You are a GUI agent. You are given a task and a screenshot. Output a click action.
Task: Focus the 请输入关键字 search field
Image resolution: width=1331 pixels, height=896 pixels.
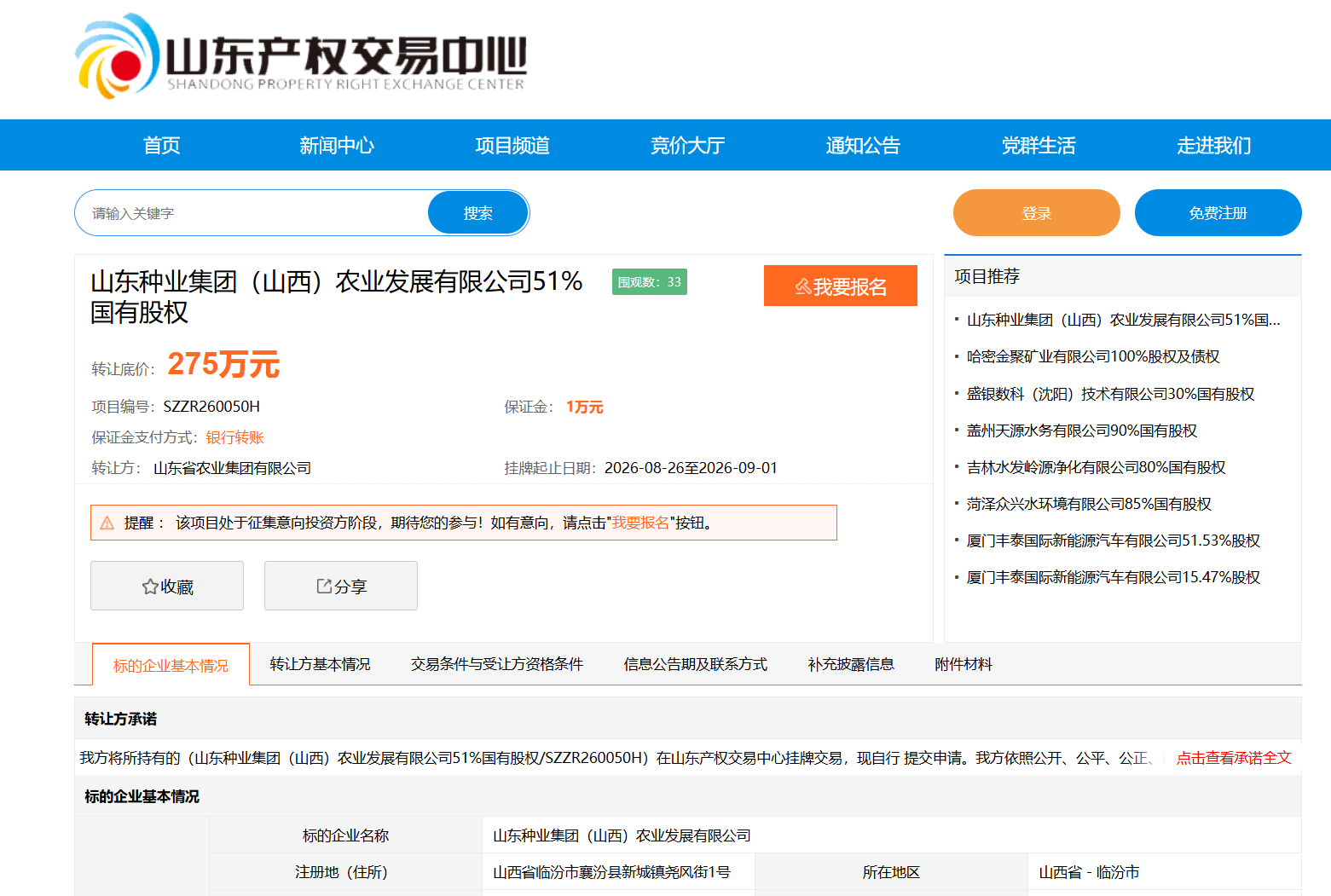pyautogui.click(x=252, y=213)
